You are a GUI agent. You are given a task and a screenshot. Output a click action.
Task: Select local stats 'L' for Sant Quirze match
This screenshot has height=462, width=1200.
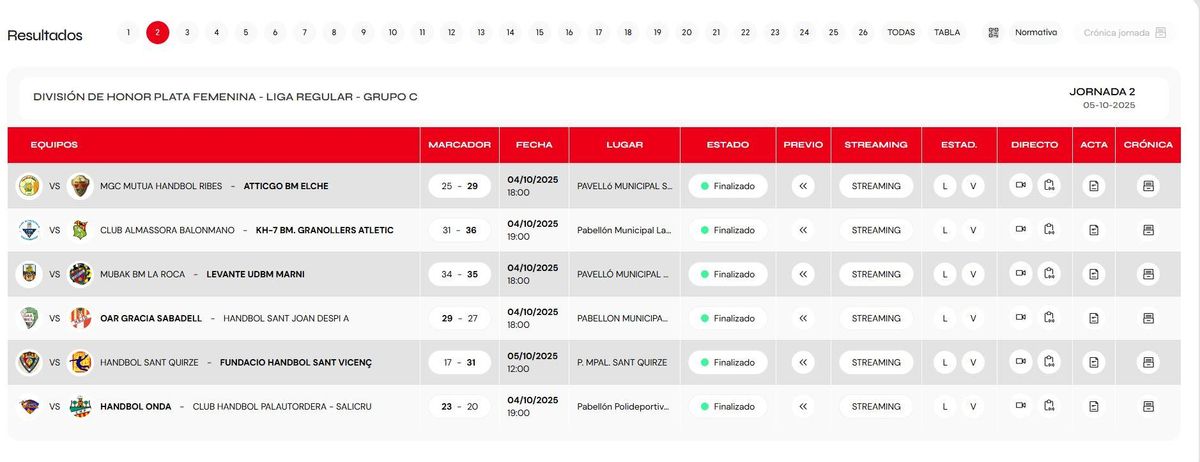tap(945, 362)
